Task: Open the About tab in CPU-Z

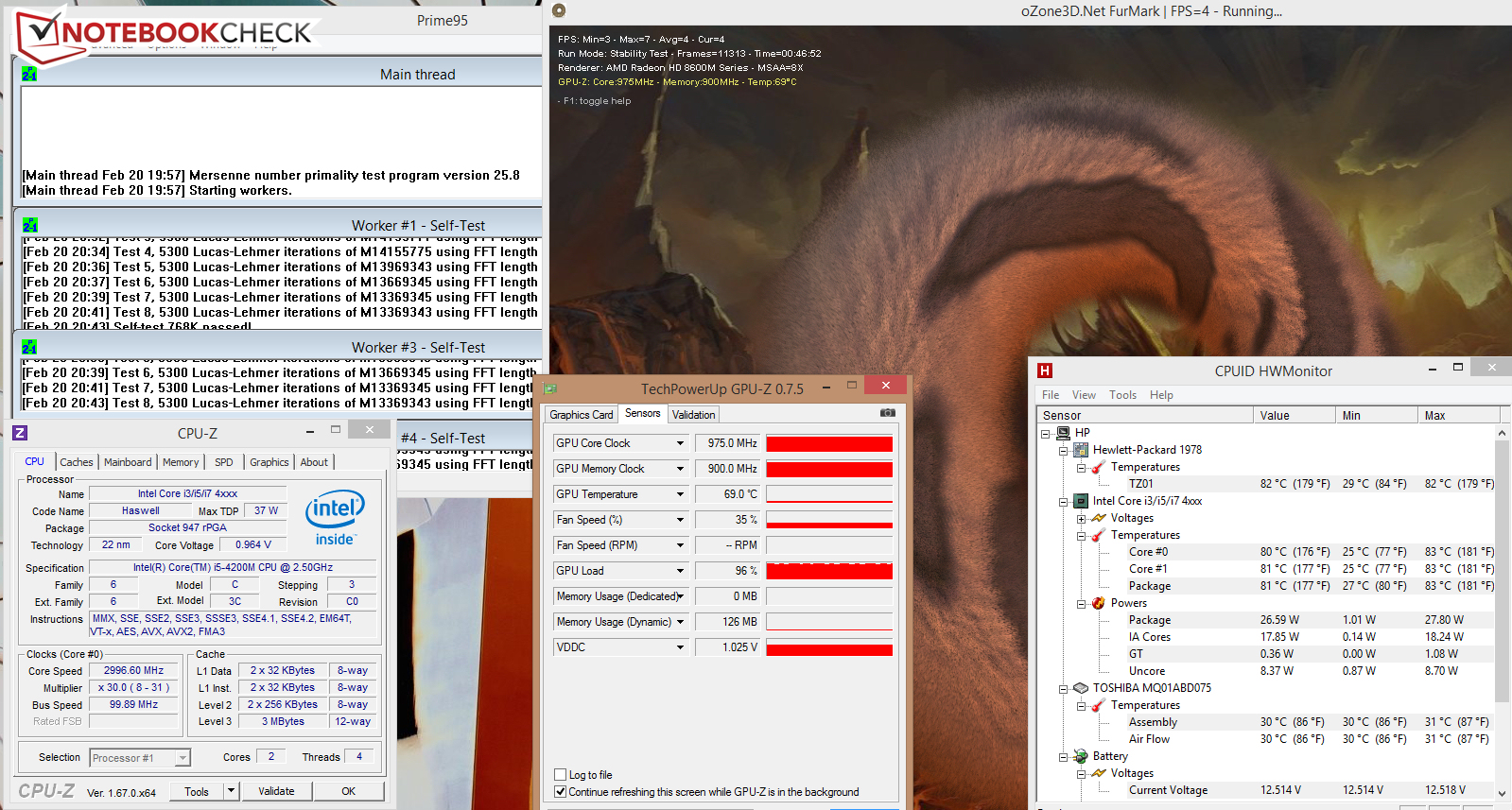Action: pos(315,462)
